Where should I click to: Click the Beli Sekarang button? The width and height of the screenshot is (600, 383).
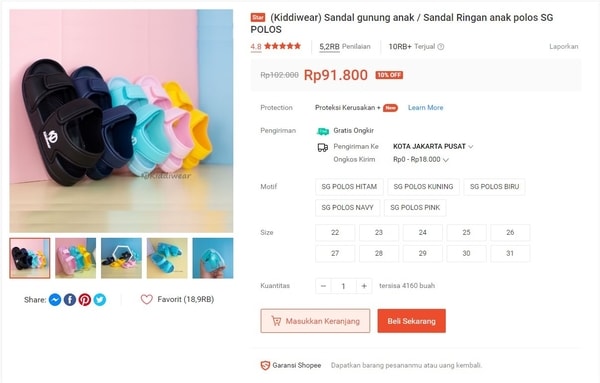(412, 321)
